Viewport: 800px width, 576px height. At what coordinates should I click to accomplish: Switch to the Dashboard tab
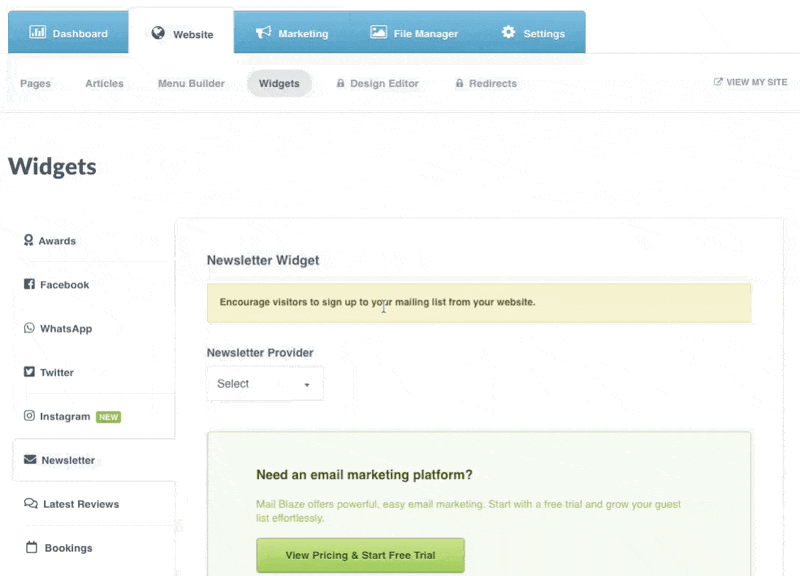pos(69,33)
